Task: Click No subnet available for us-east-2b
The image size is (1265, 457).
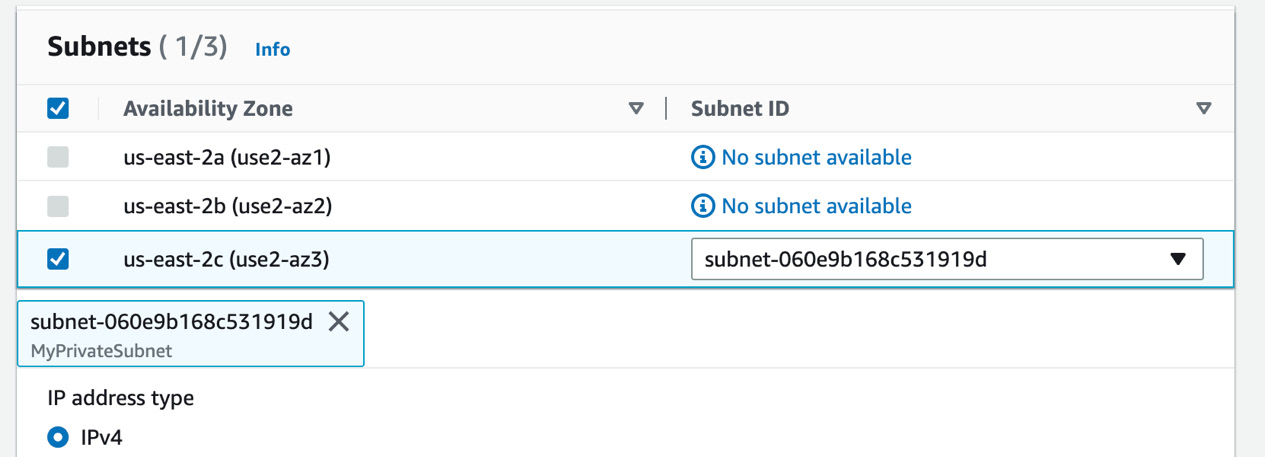Action: 816,206
